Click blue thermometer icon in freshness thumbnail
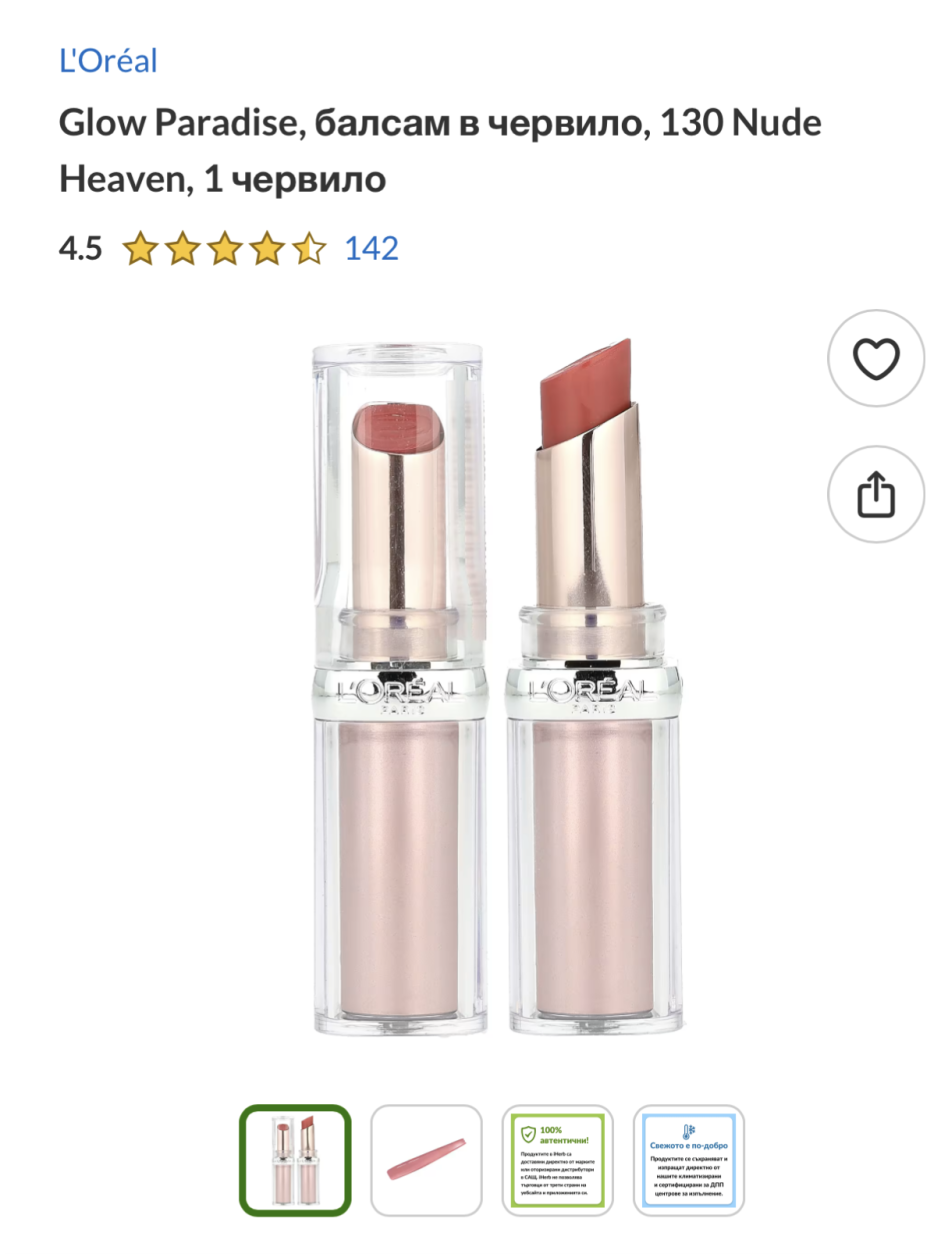This screenshot has width=933, height=1254. click(689, 1132)
